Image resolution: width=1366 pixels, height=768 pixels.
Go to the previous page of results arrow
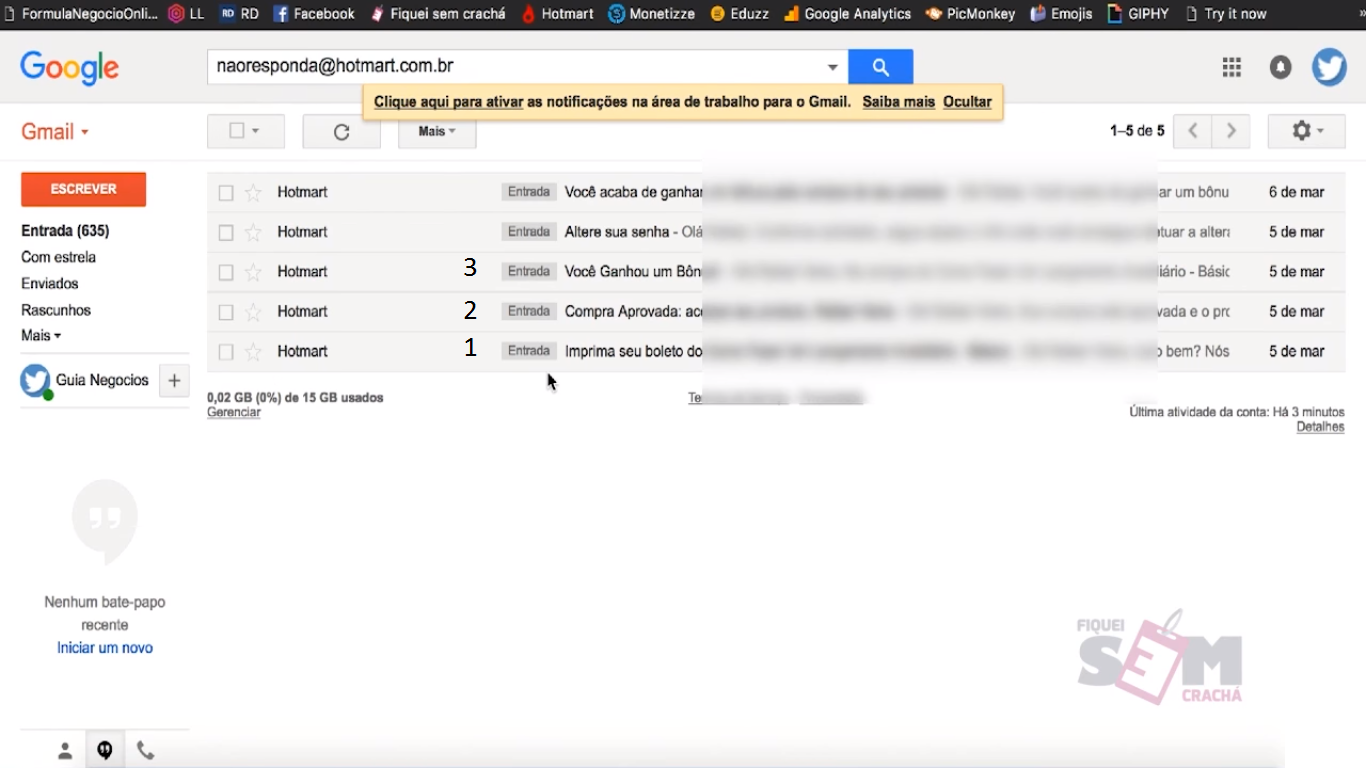(1192, 131)
